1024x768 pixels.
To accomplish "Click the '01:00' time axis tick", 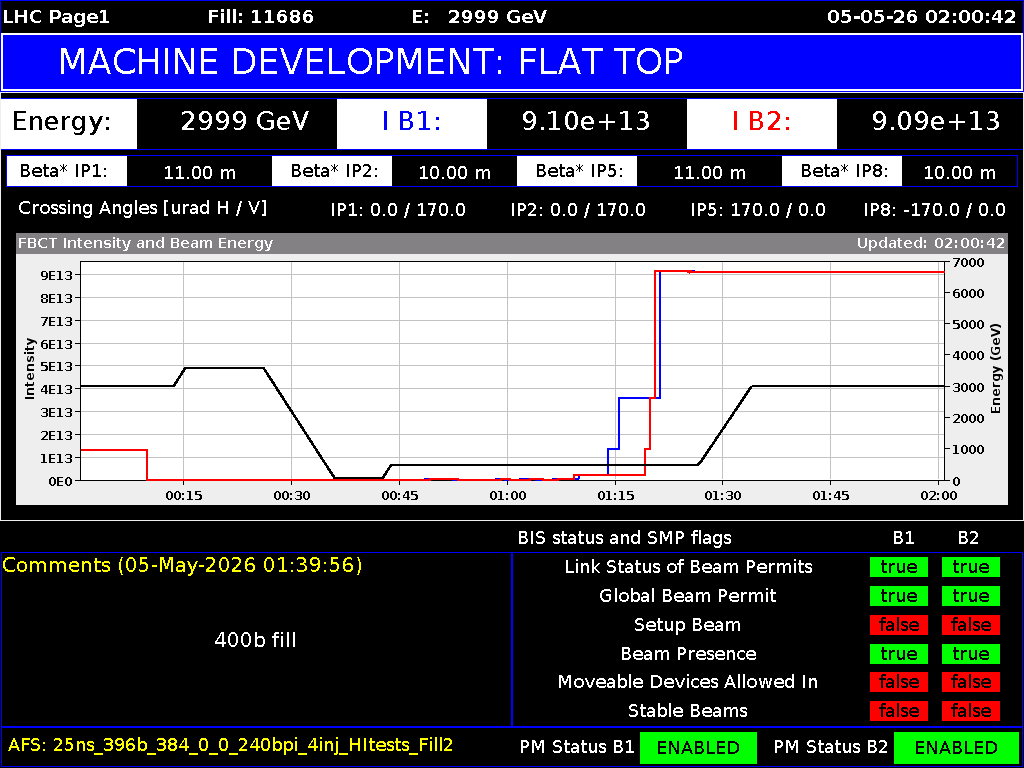I will pos(507,496).
